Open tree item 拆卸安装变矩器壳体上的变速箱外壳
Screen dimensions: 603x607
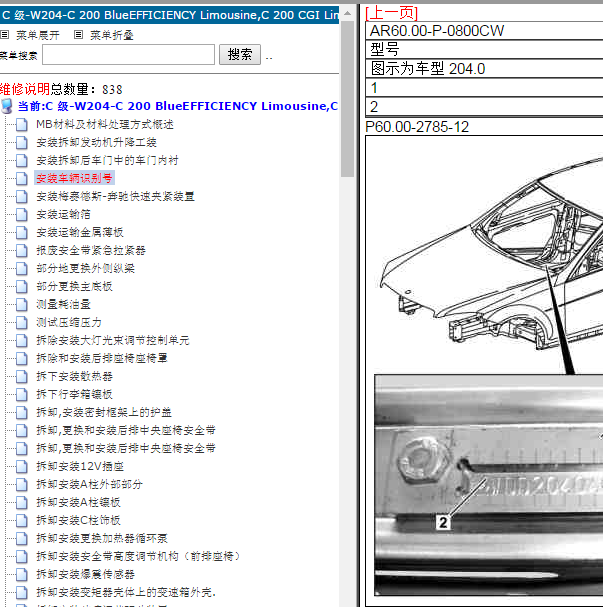126,593
